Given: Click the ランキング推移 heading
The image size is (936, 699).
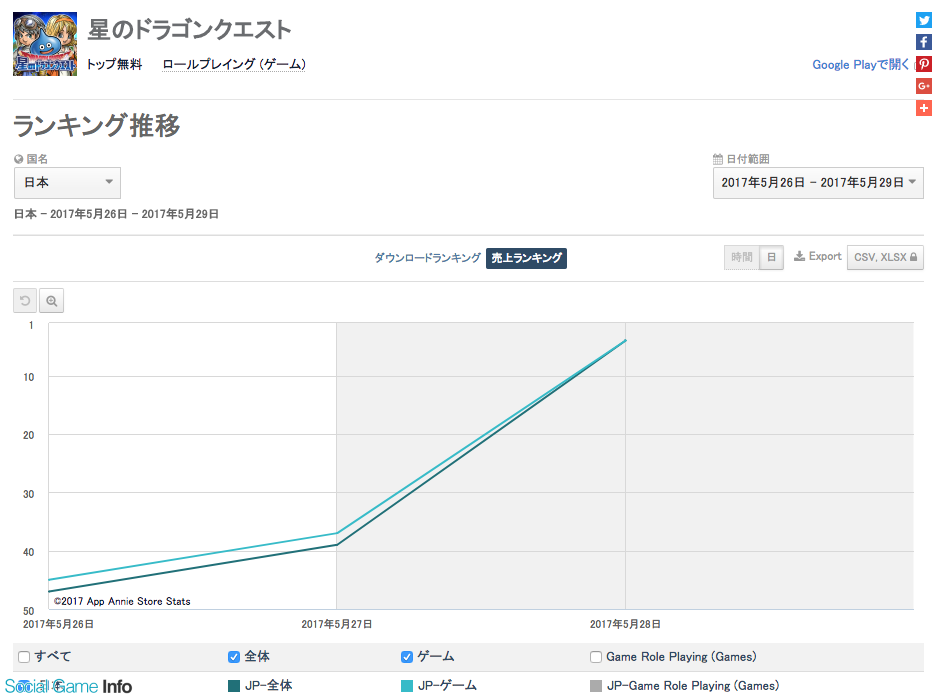Looking at the screenshot, I should coord(97,125).
